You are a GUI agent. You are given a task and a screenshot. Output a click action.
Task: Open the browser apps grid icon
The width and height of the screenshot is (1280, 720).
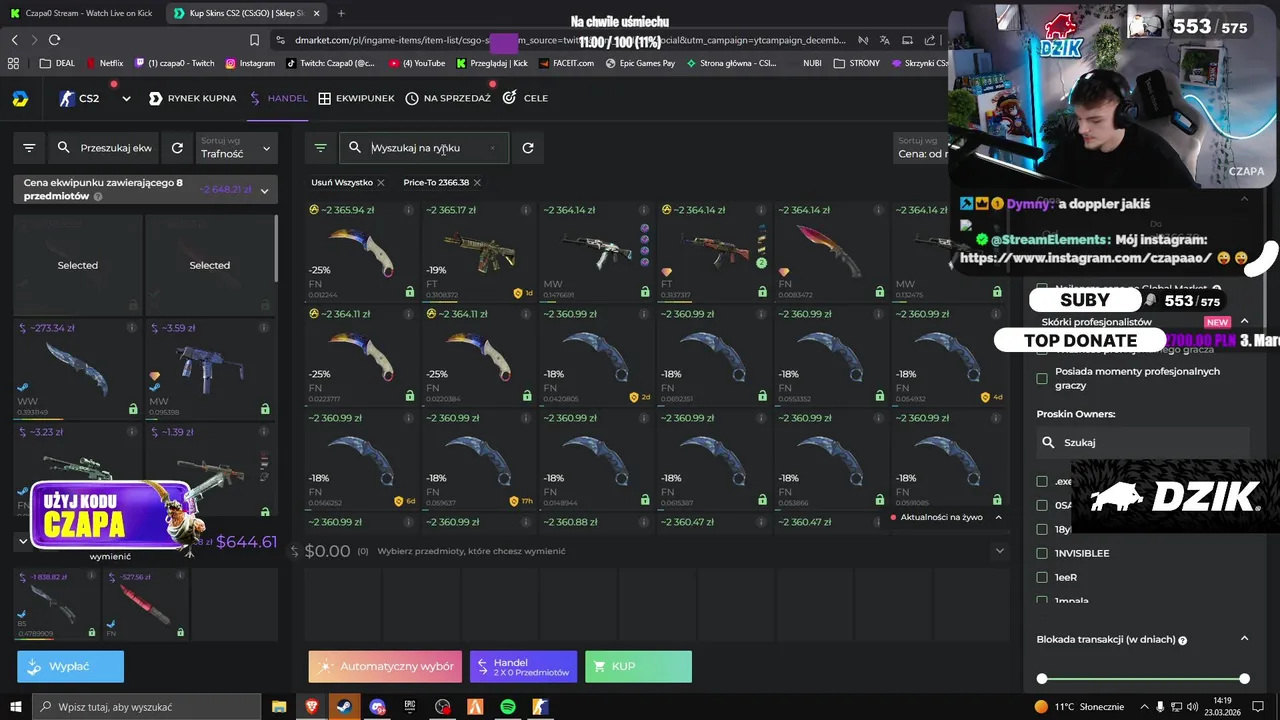(13, 63)
